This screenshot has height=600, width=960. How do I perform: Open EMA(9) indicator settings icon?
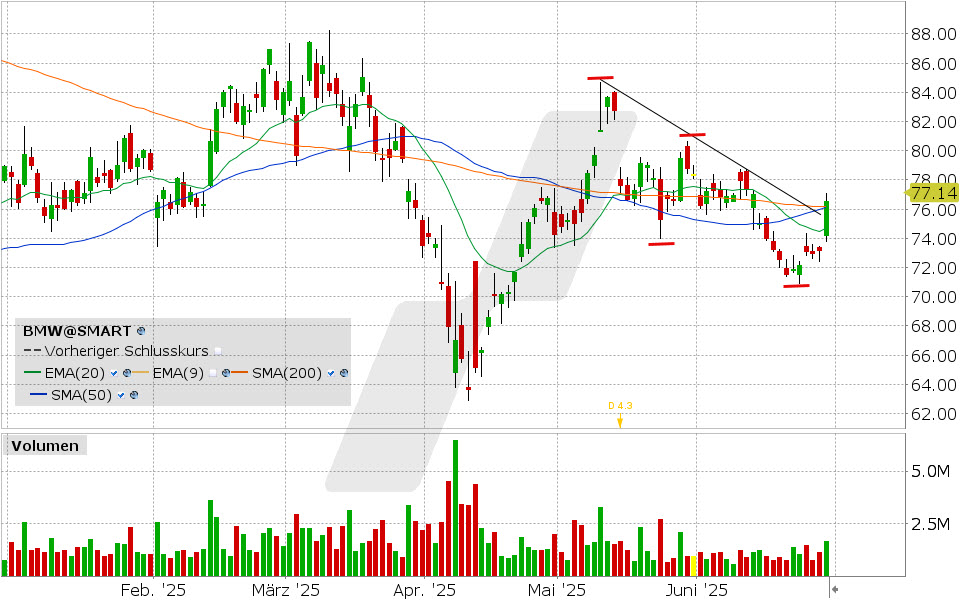click(226, 373)
